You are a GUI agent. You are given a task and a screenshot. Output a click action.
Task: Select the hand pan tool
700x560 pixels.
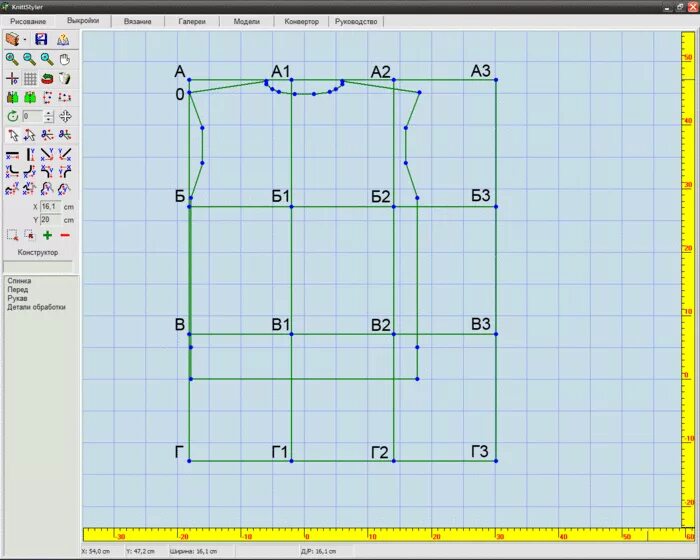point(65,59)
